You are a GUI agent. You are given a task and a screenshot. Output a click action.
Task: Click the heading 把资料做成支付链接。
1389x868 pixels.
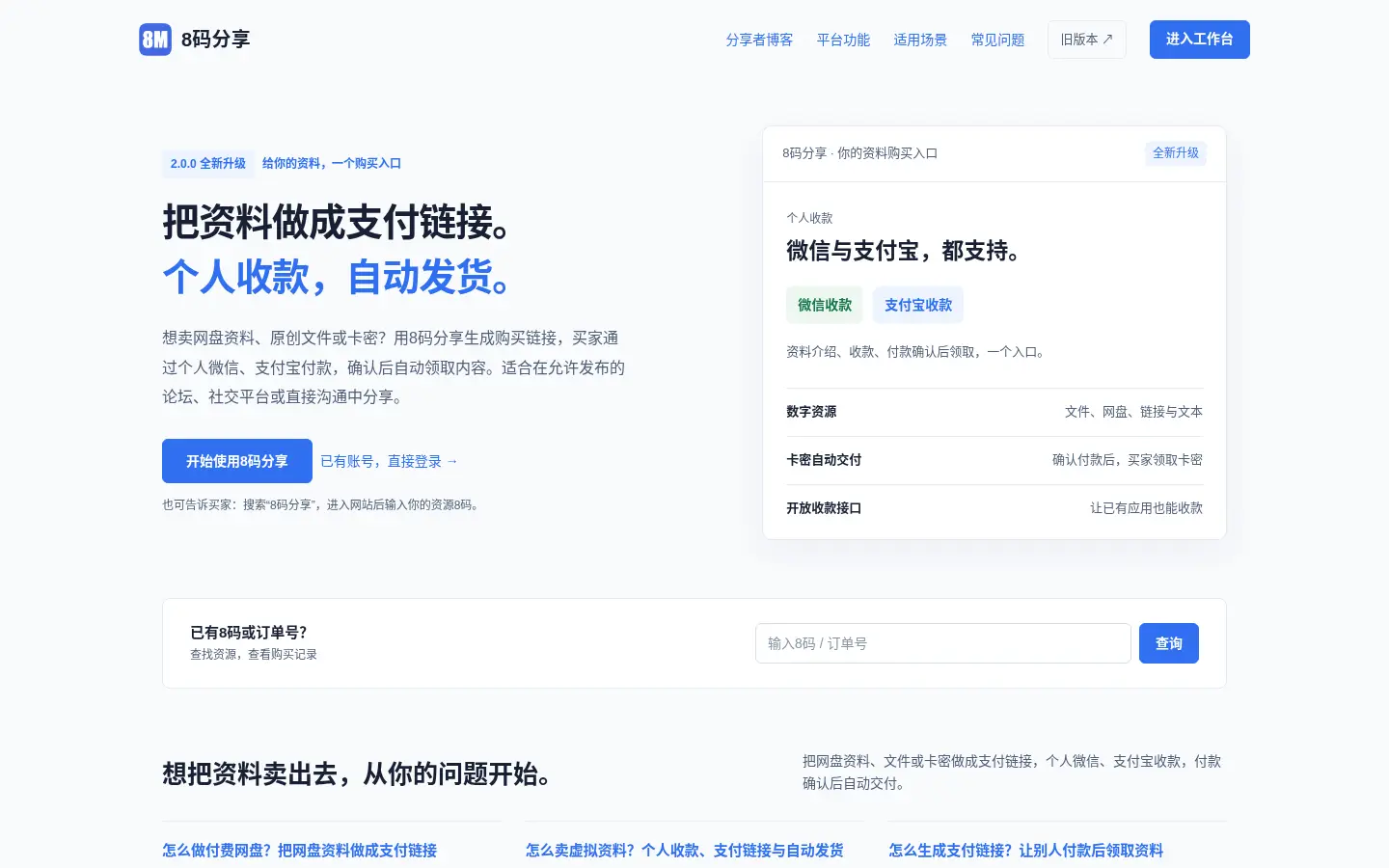coord(339,222)
